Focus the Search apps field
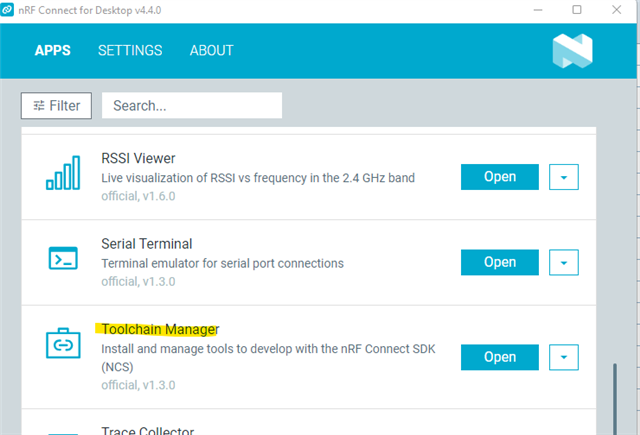 (x=192, y=106)
